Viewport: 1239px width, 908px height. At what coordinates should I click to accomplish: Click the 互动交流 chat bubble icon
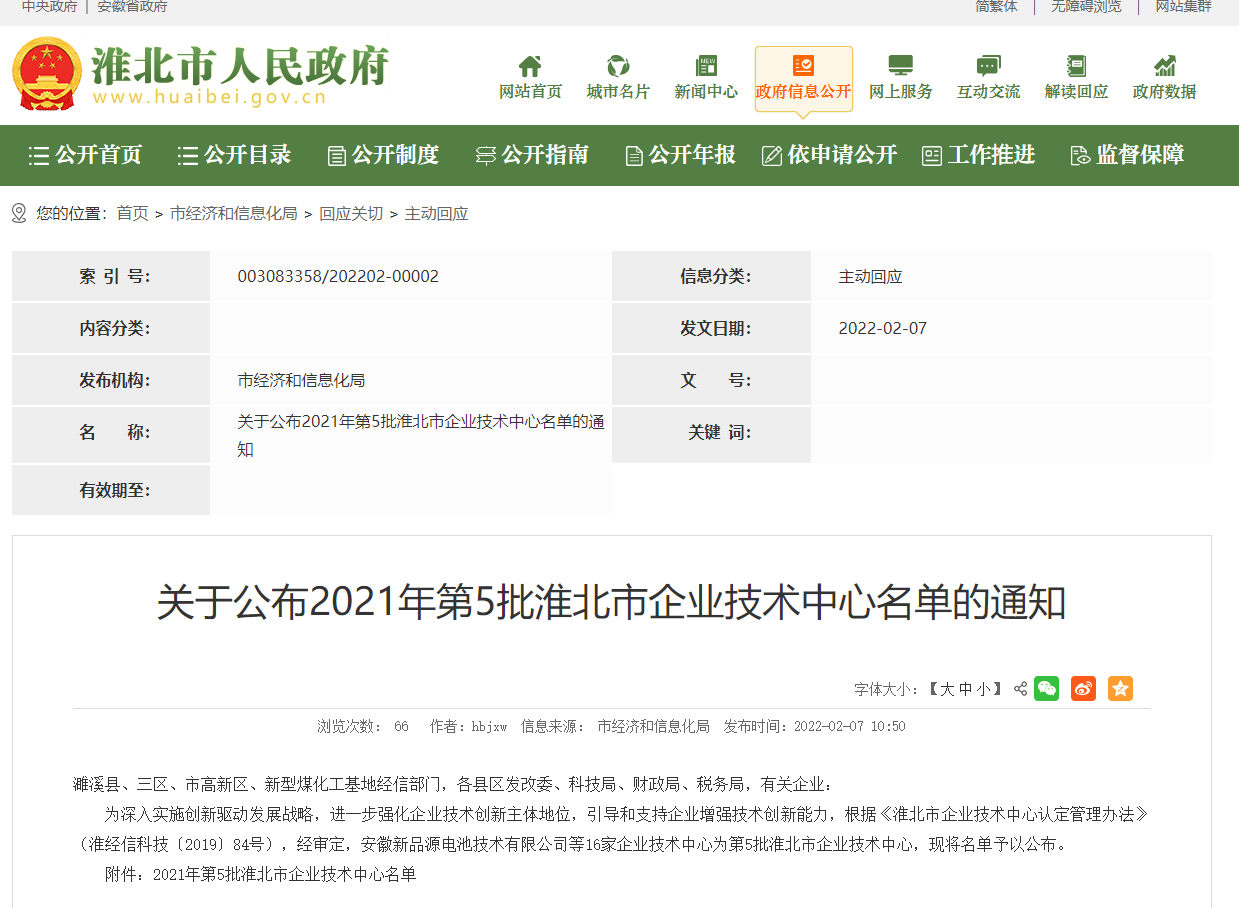pyautogui.click(x=988, y=66)
